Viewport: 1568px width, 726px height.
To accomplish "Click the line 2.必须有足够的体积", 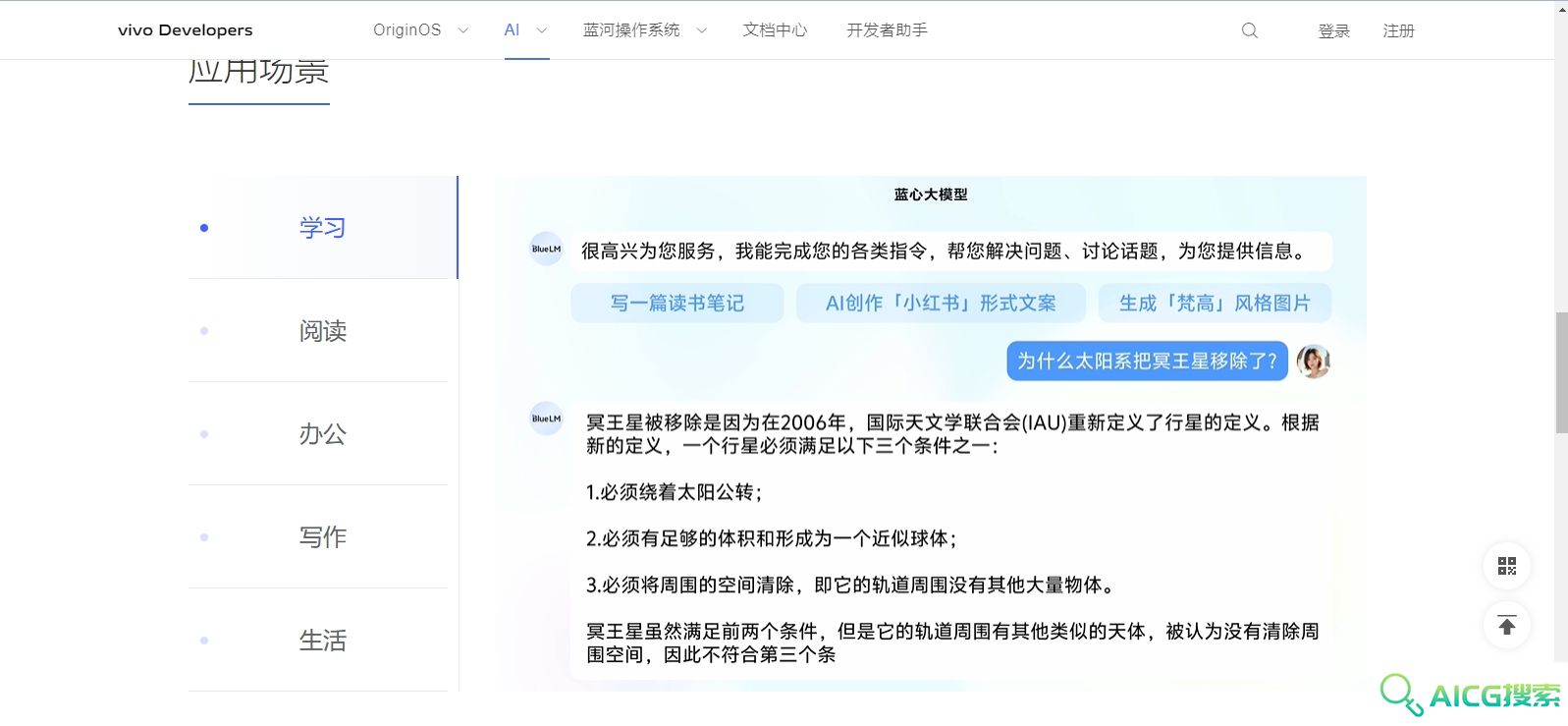I will pyautogui.click(x=772, y=538).
